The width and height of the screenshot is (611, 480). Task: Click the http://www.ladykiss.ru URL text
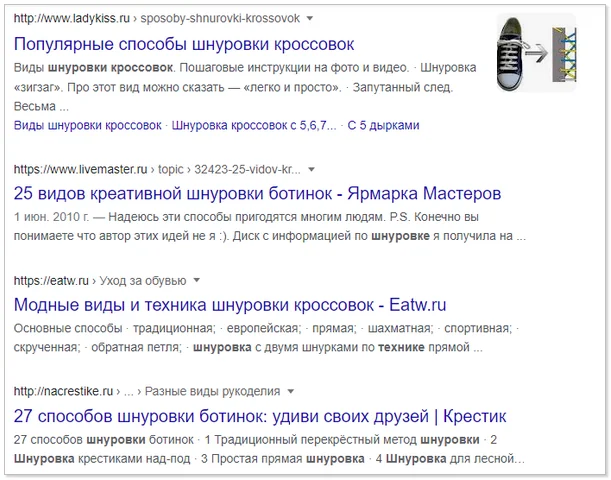[x=72, y=18]
